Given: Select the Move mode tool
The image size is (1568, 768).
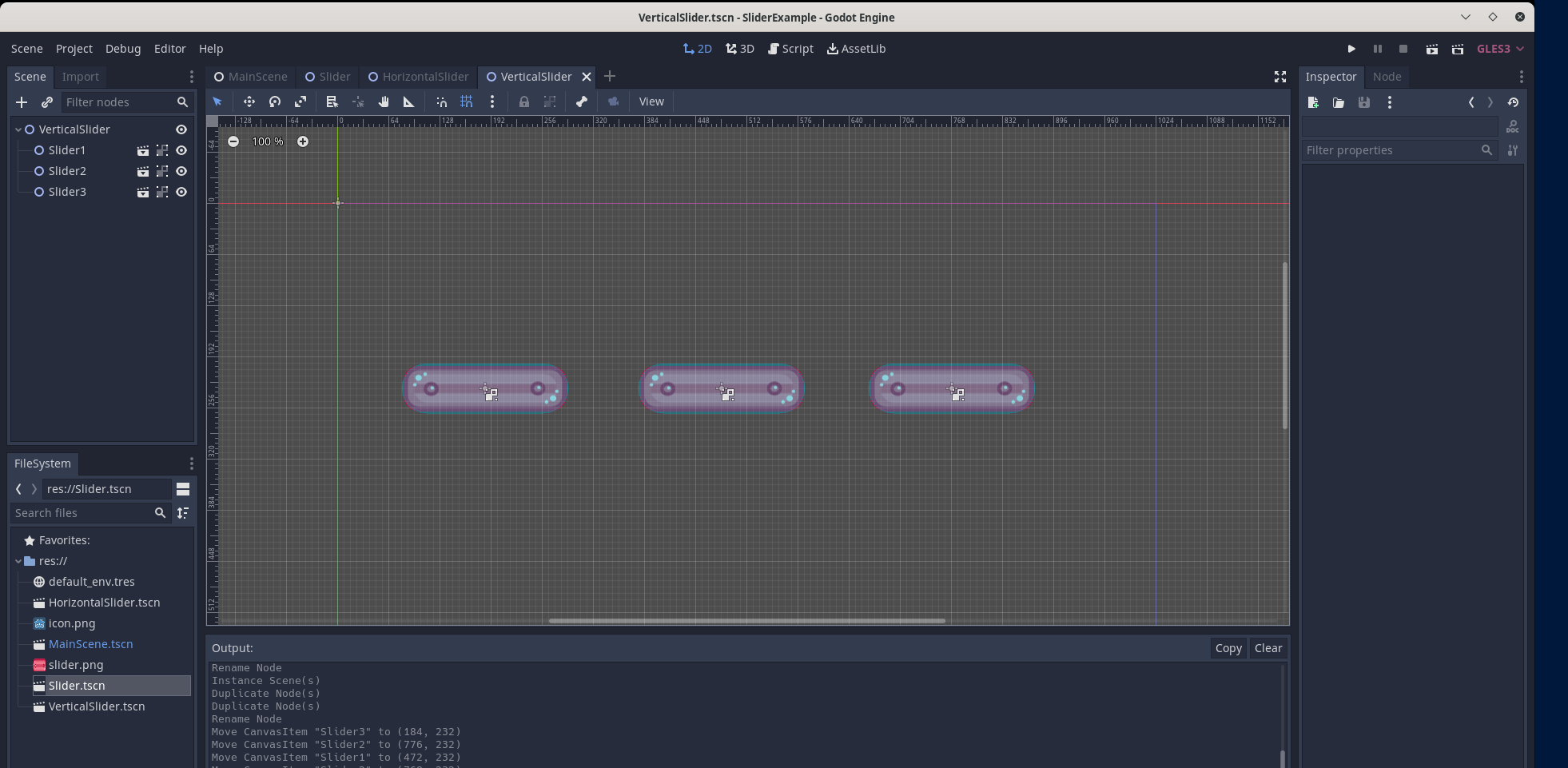Looking at the screenshot, I should 249,101.
